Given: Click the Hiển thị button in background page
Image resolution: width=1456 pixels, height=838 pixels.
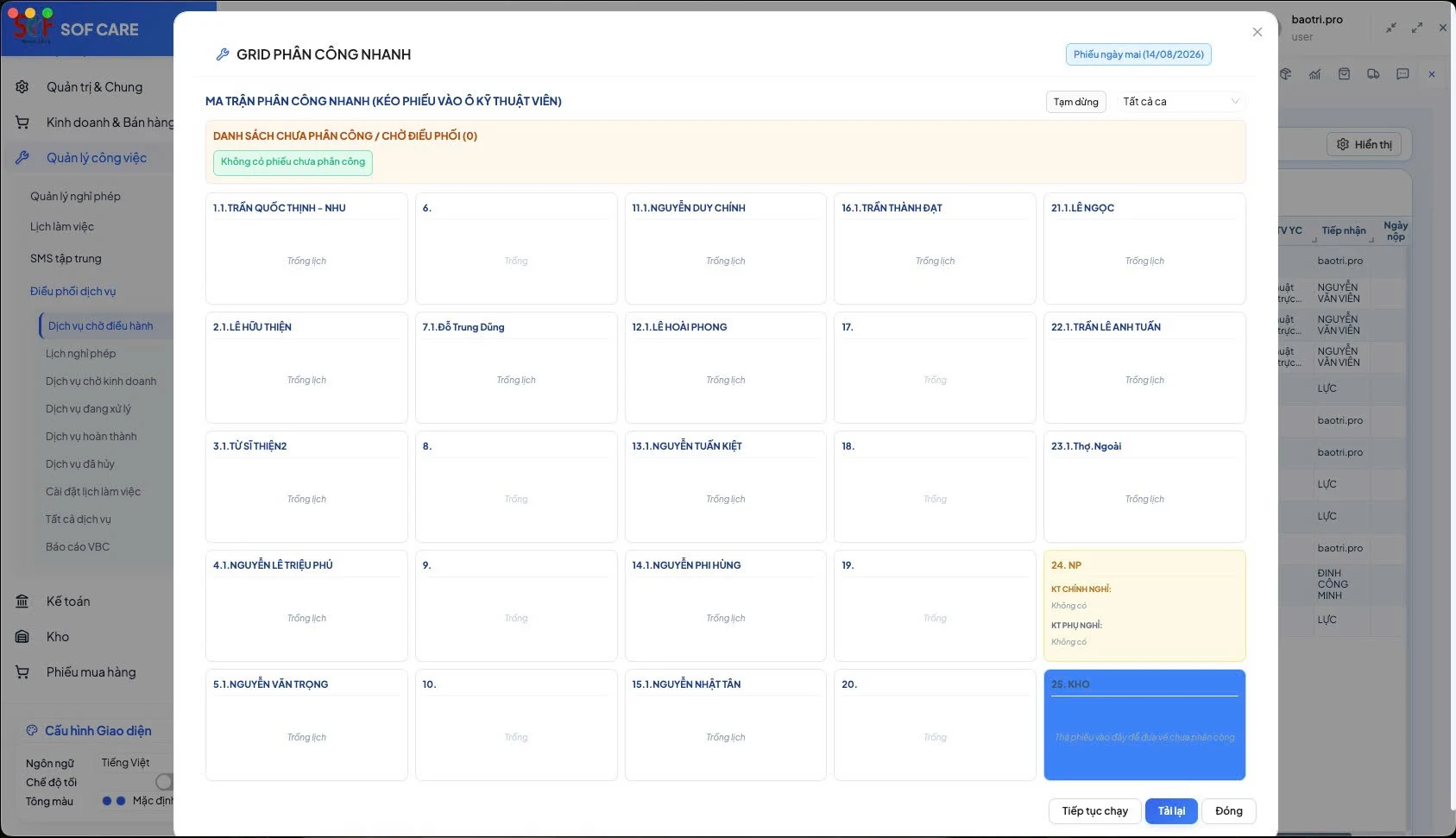Looking at the screenshot, I should pyautogui.click(x=1364, y=145).
